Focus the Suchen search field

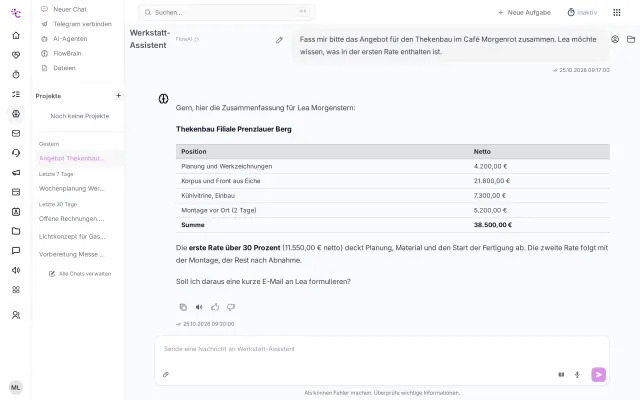coord(227,12)
